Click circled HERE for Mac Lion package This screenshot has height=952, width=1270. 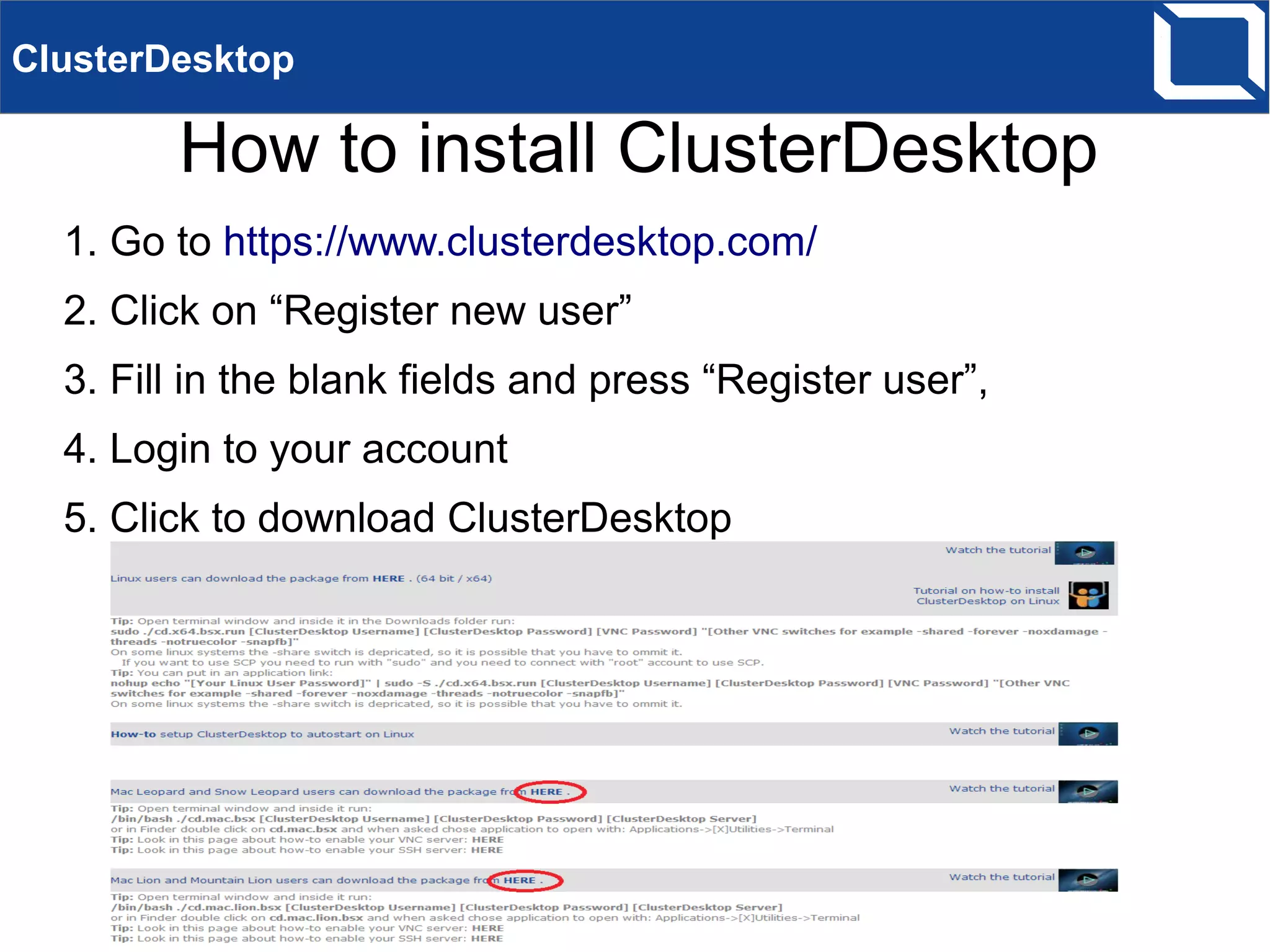tap(520, 881)
